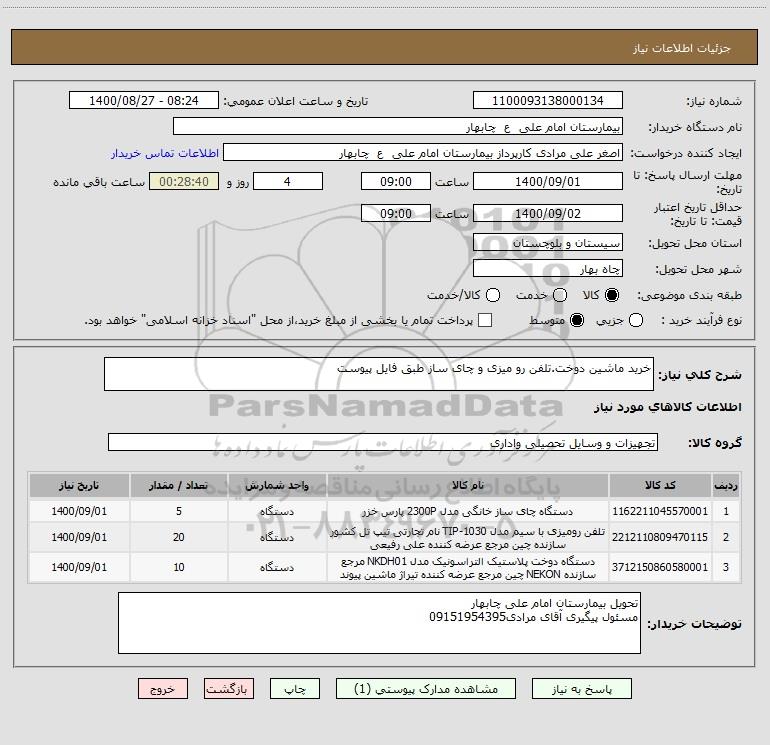The image size is (770, 745).
Task: Click the خروج exit button
Action: click(x=163, y=689)
